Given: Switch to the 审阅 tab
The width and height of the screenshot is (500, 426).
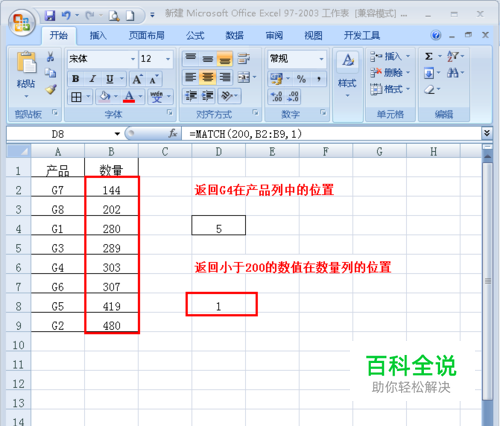Looking at the screenshot, I should (274, 35).
